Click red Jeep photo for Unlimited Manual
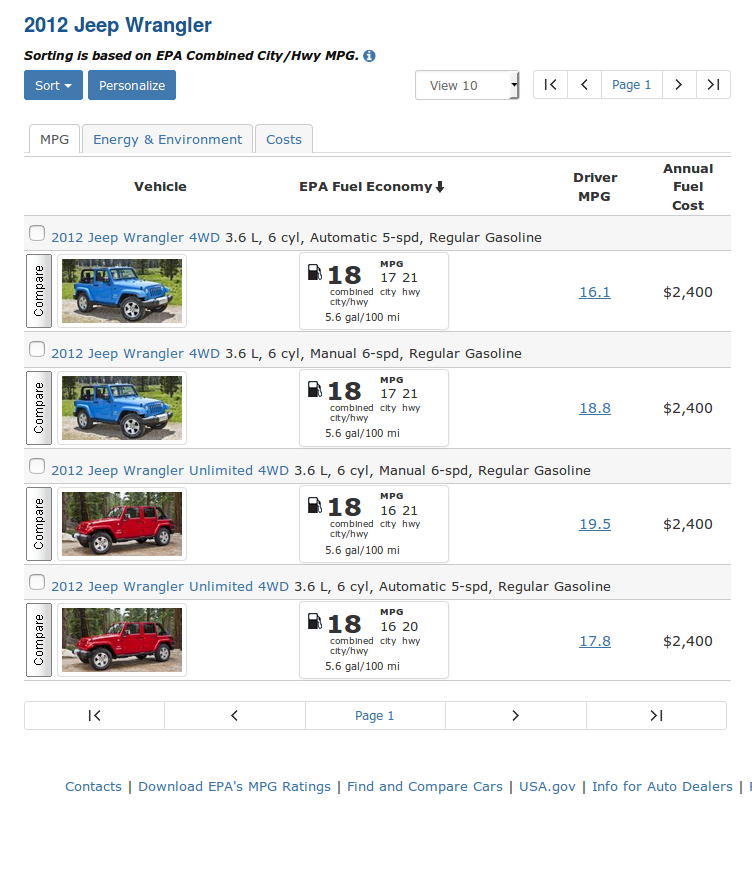The height and width of the screenshot is (895, 752). point(122,524)
